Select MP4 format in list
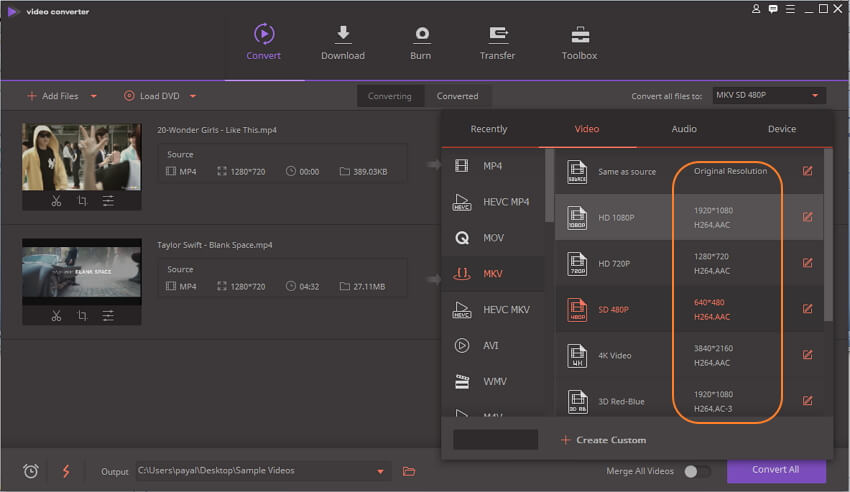 pos(493,166)
